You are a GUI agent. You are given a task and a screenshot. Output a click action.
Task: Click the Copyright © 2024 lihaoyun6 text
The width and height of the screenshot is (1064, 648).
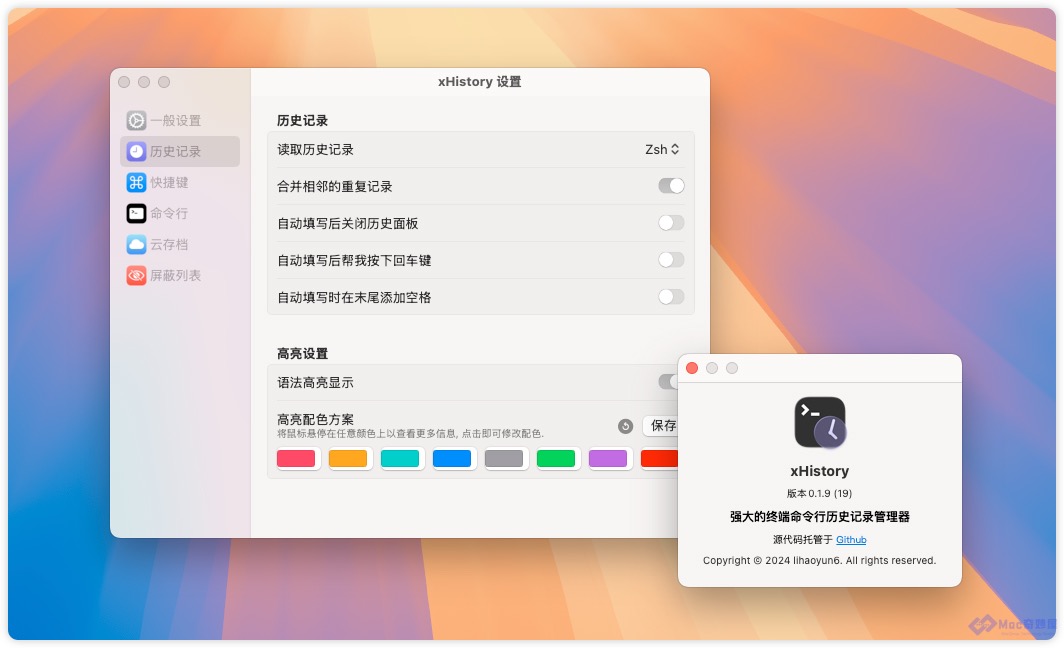[x=820, y=560]
